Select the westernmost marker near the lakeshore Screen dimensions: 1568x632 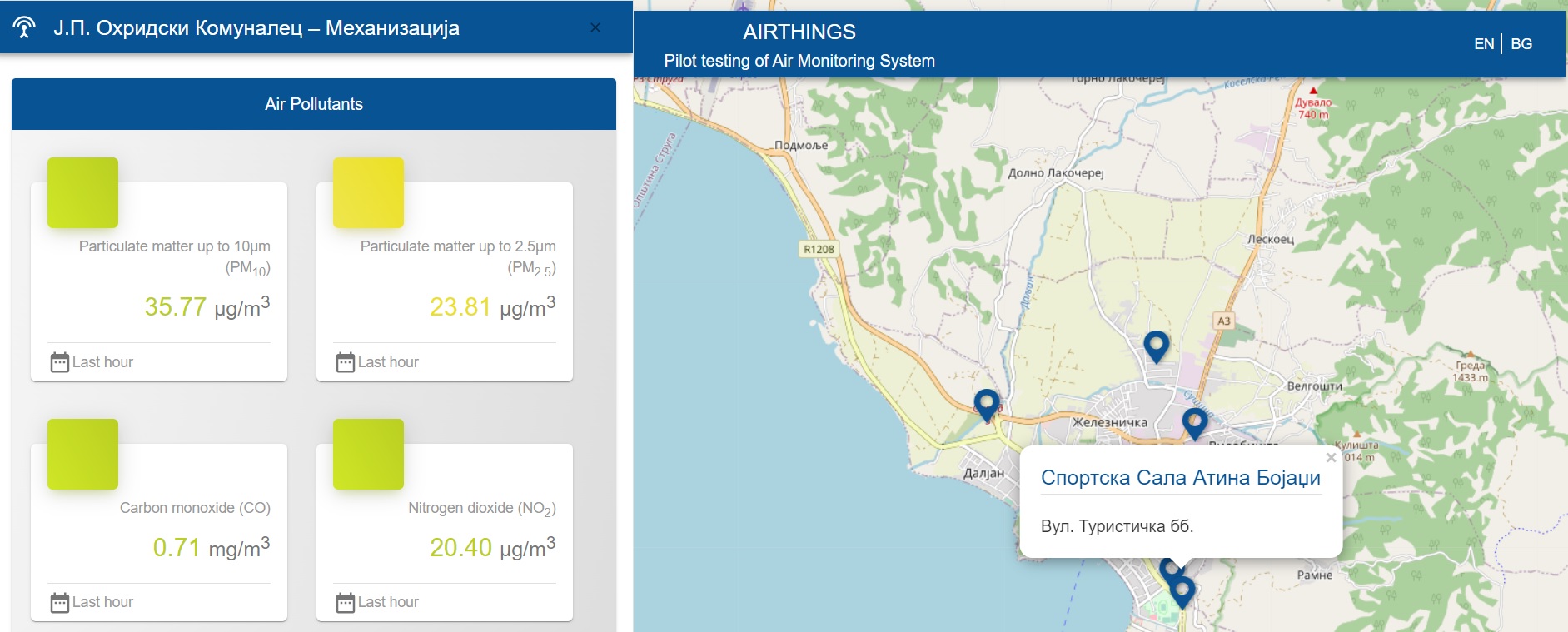pos(987,405)
